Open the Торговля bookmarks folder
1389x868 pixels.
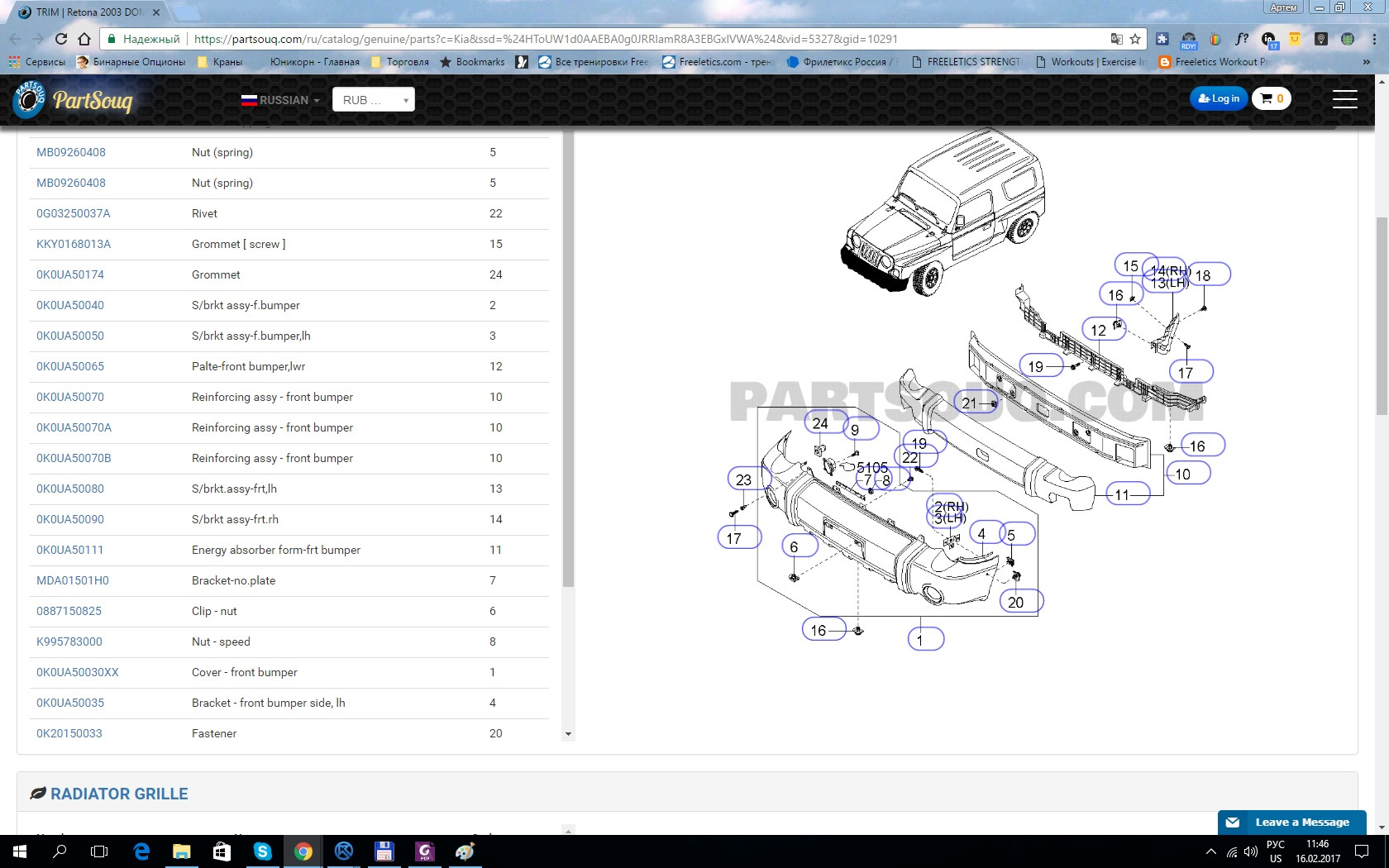pyautogui.click(x=400, y=62)
